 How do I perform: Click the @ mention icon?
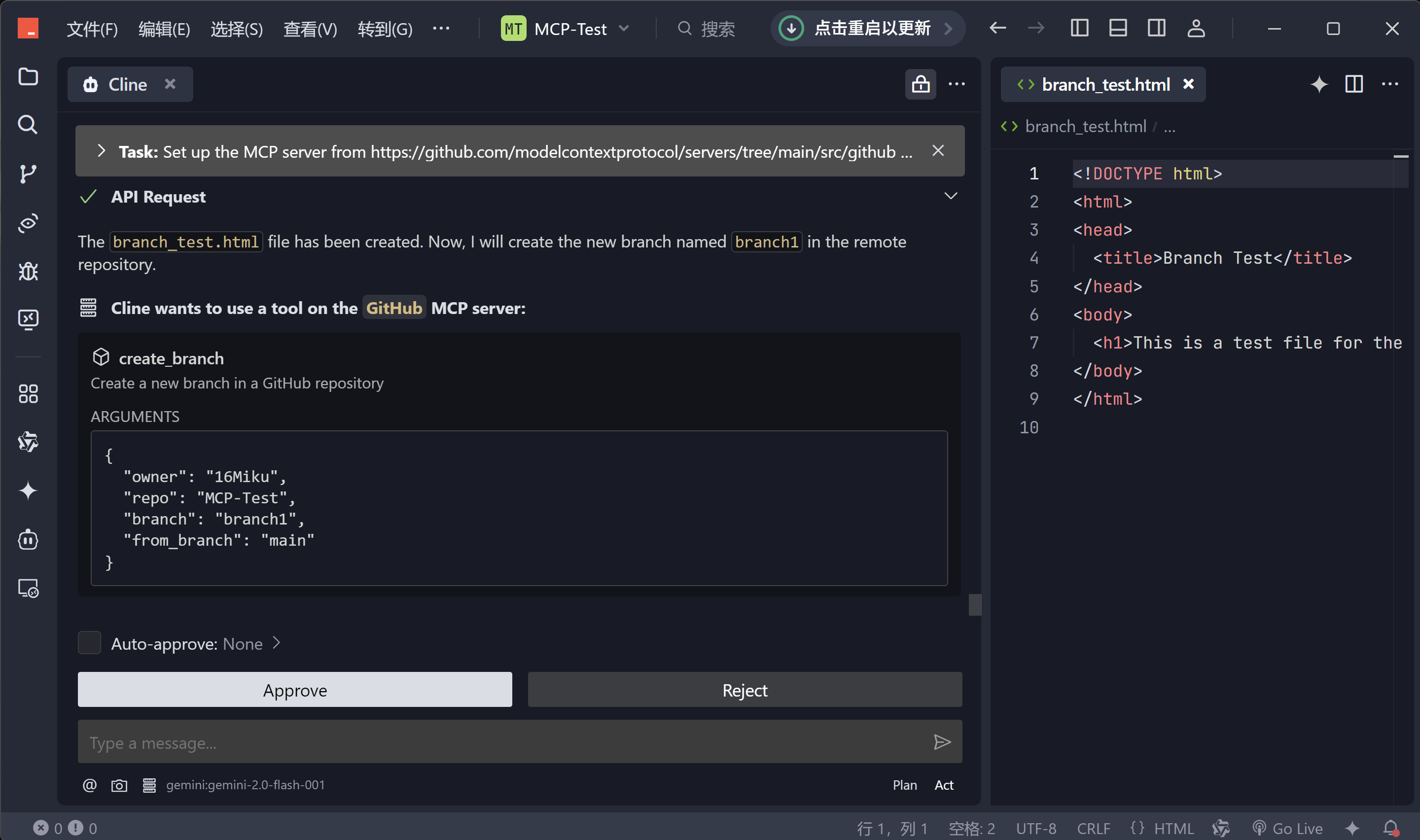tap(89, 785)
